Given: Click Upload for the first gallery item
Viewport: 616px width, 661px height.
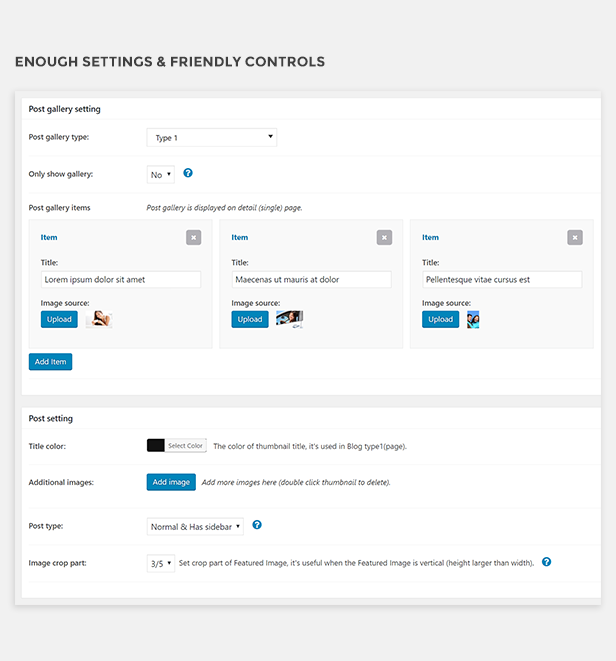Looking at the screenshot, I should pyautogui.click(x=59, y=319).
